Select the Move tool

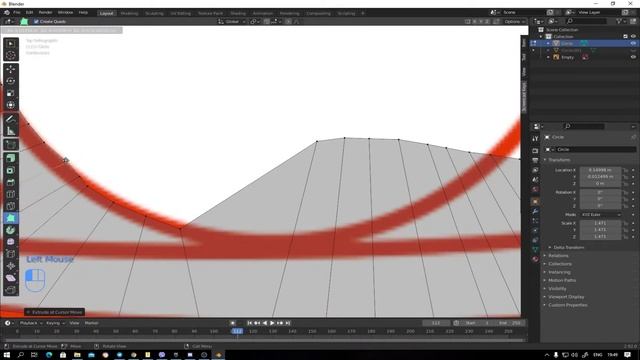[11, 69]
